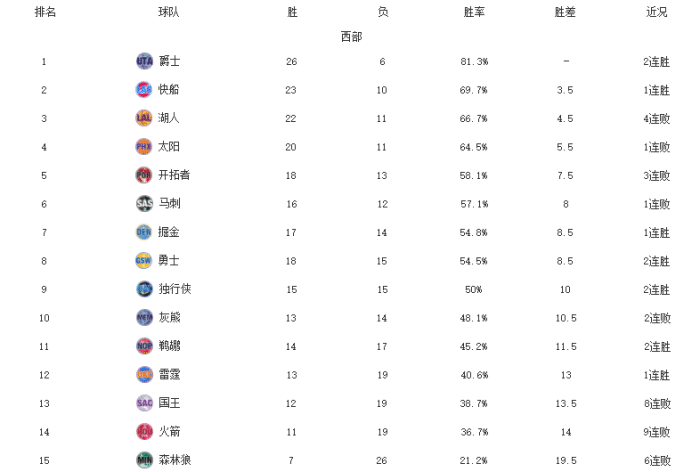Click the Clippers team logo
The height and width of the screenshot is (472, 700).
tap(144, 90)
